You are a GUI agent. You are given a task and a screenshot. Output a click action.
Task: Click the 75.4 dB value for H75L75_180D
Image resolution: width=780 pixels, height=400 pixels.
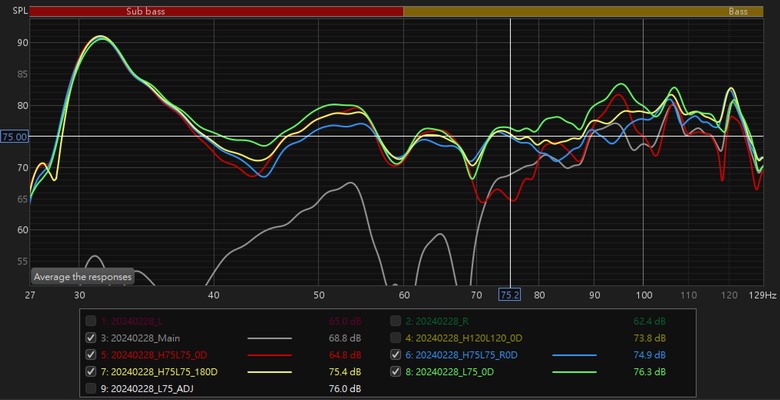coord(345,372)
